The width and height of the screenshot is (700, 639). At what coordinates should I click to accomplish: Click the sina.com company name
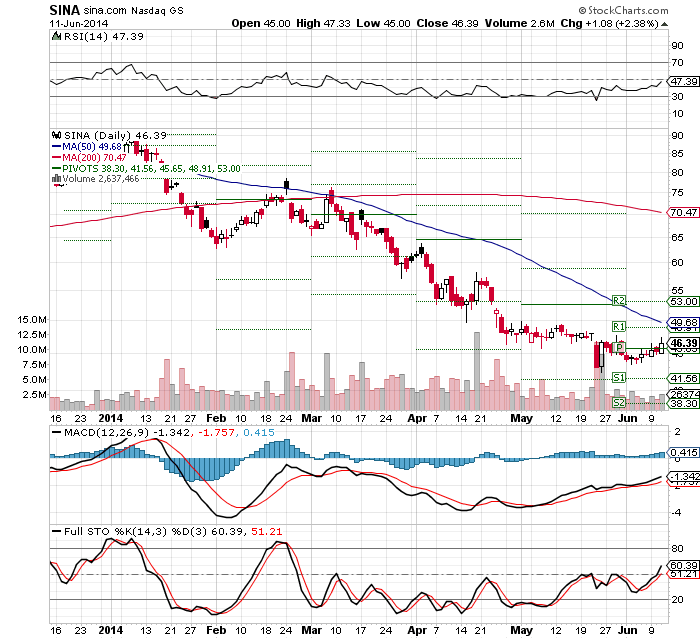click(x=105, y=10)
